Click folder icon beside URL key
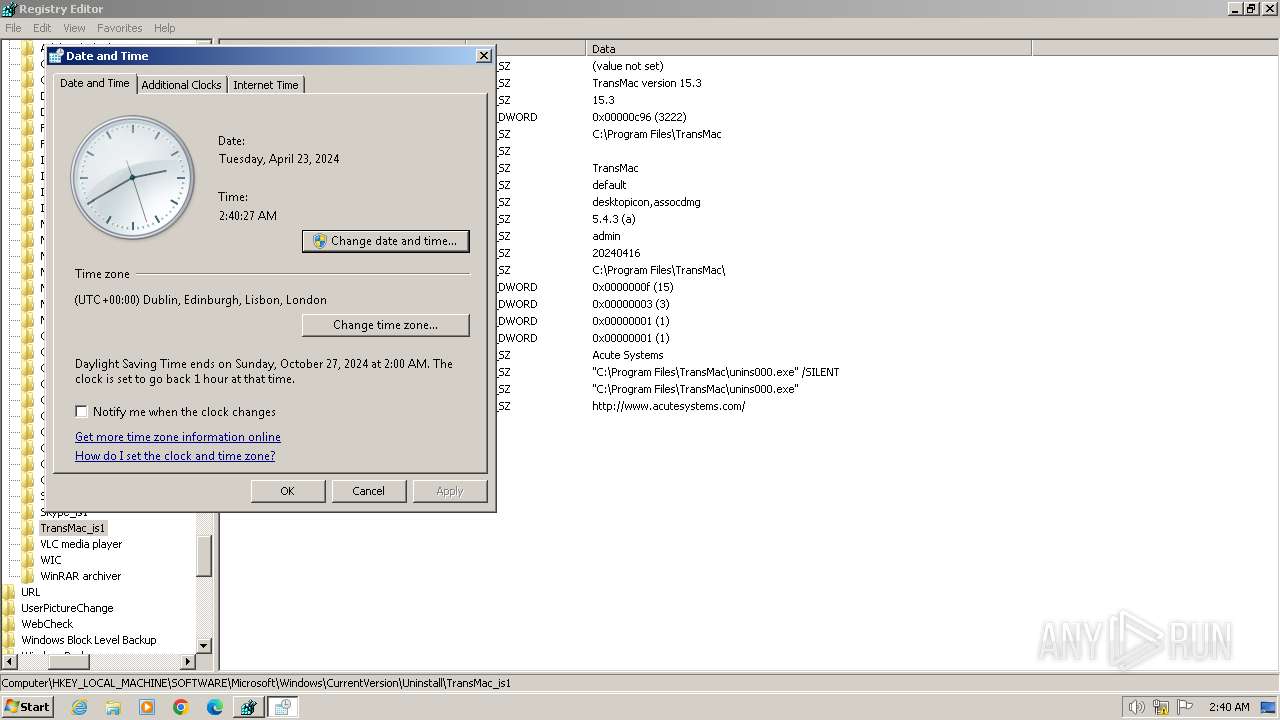The image size is (1280, 720). pyautogui.click(x=10, y=592)
